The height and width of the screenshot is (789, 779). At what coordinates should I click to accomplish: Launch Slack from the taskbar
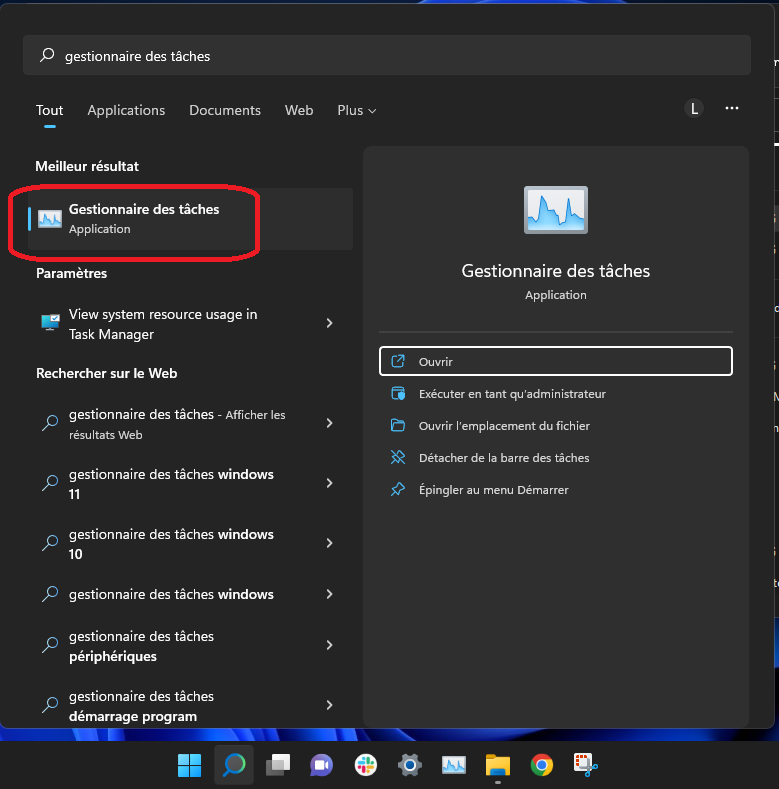click(365, 765)
